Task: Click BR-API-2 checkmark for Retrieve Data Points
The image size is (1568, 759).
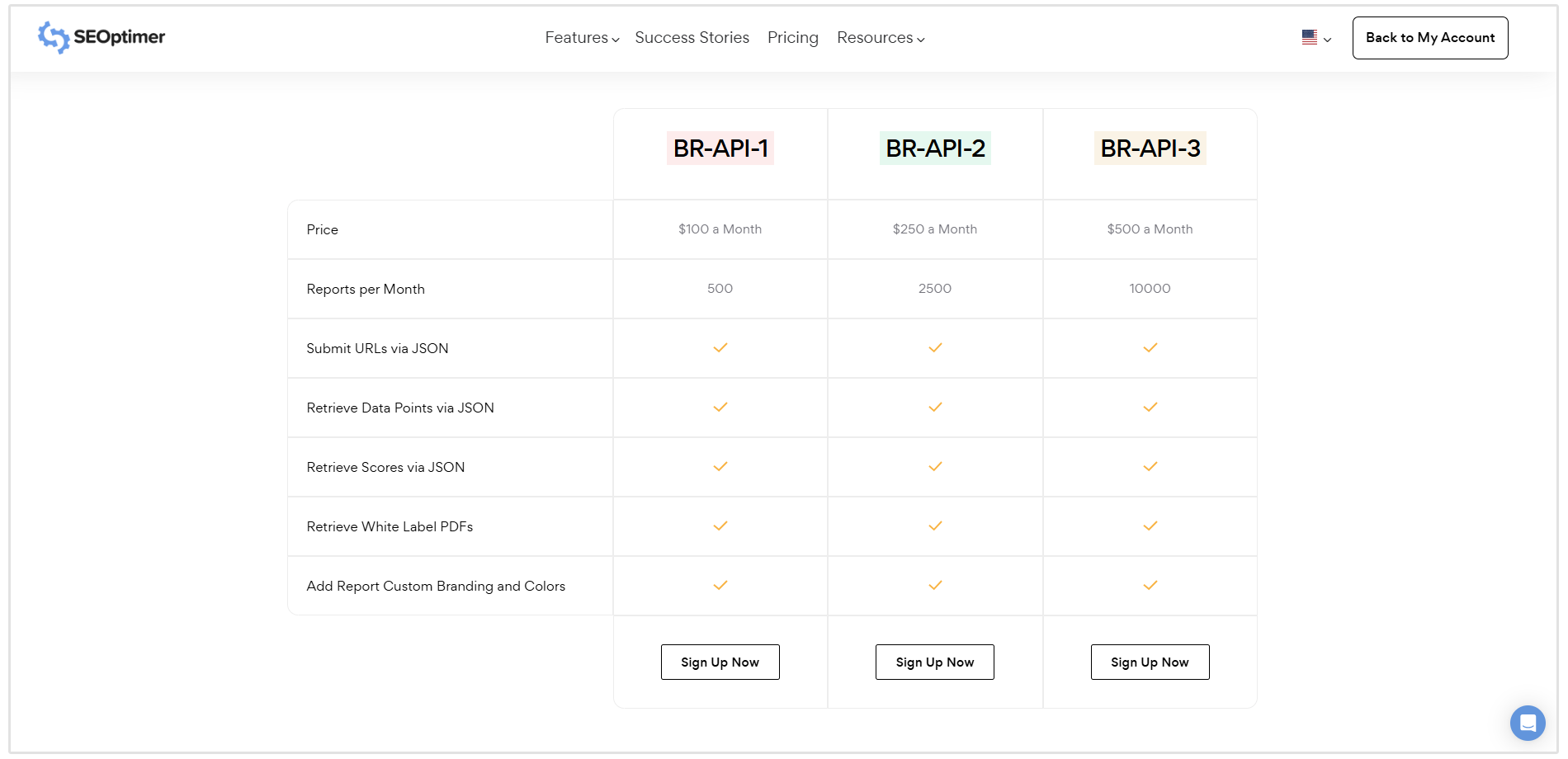Action: [x=935, y=408]
